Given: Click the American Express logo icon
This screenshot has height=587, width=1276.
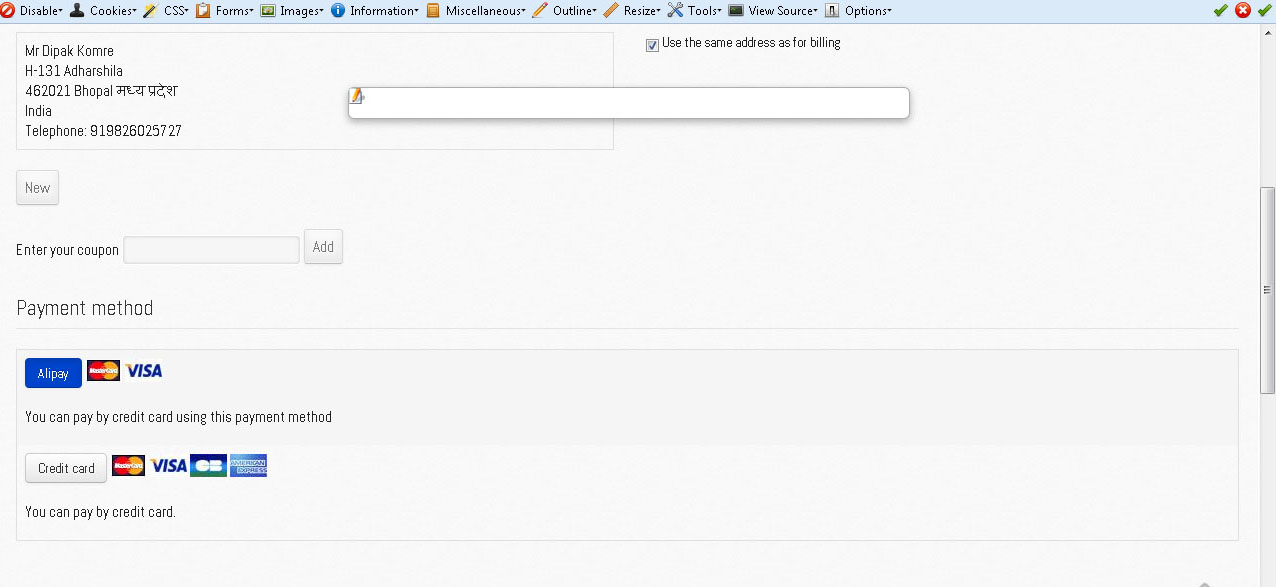Looking at the screenshot, I should click(248, 466).
